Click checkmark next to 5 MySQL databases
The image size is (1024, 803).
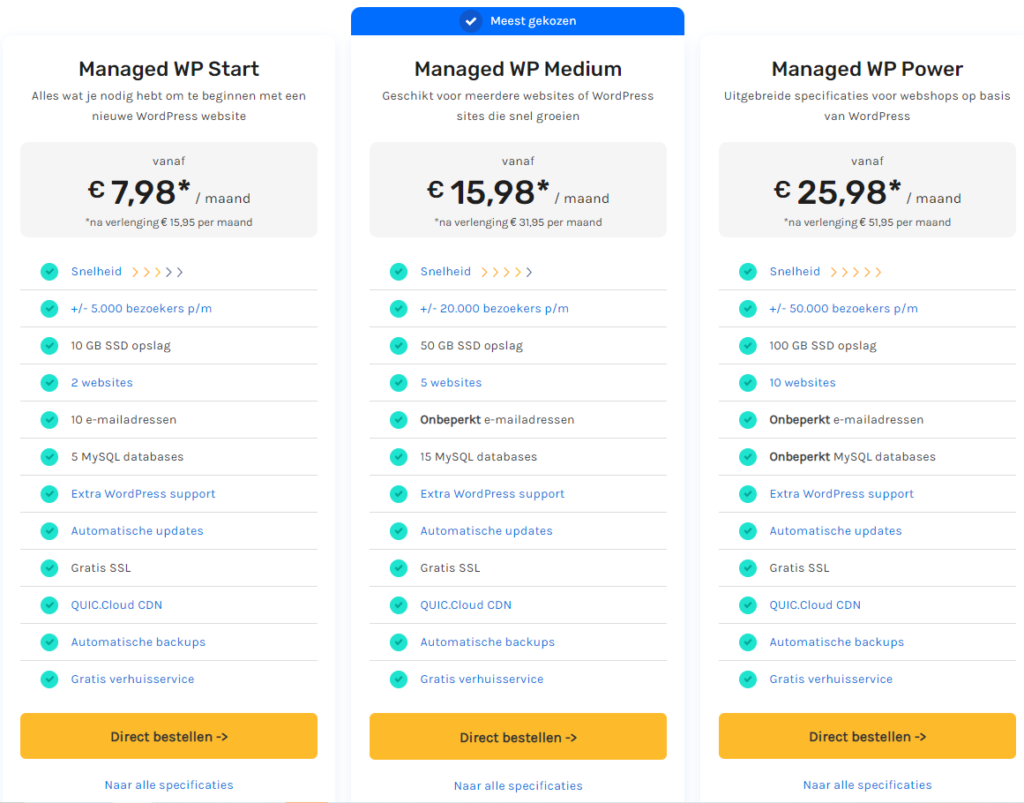point(49,457)
